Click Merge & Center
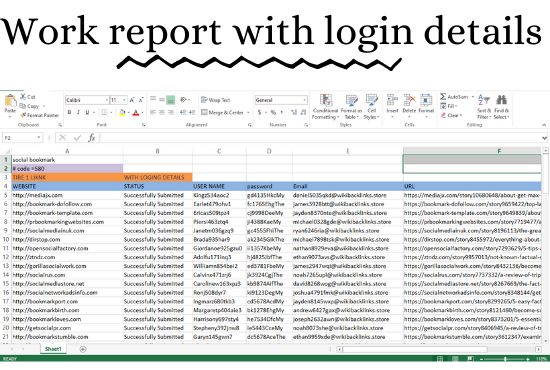Image resolution: width=550 pixels, height=370 pixels. (x=222, y=112)
